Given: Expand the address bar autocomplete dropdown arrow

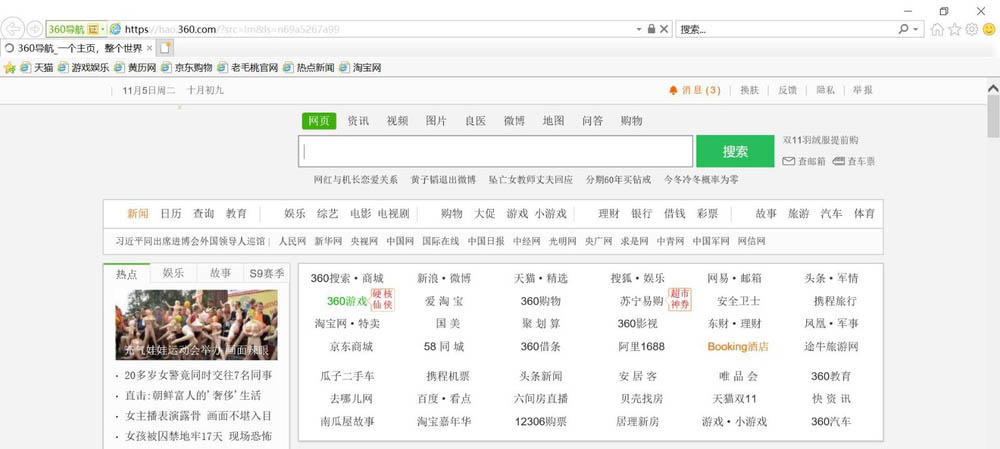Looking at the screenshot, I should 639,29.
